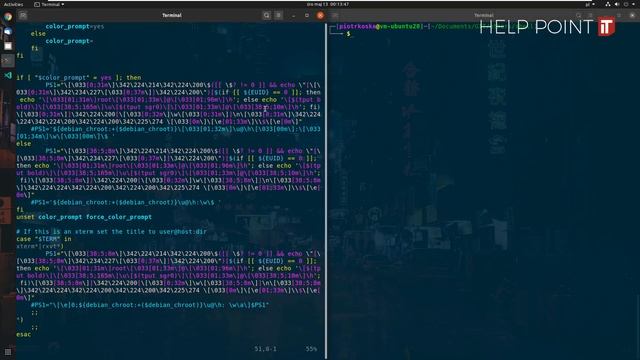
Task: Click vim cursor position '51,0-1' in status
Action: click(x=265, y=349)
